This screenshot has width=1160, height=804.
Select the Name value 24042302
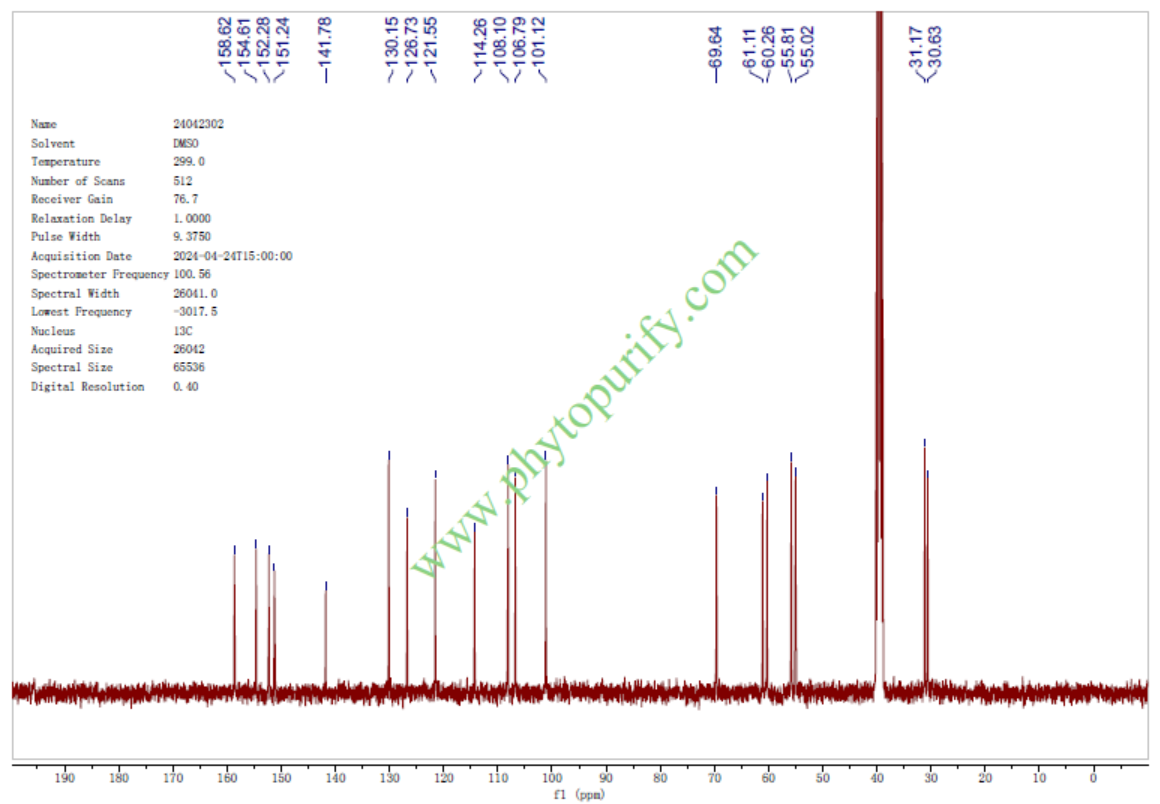(198, 124)
